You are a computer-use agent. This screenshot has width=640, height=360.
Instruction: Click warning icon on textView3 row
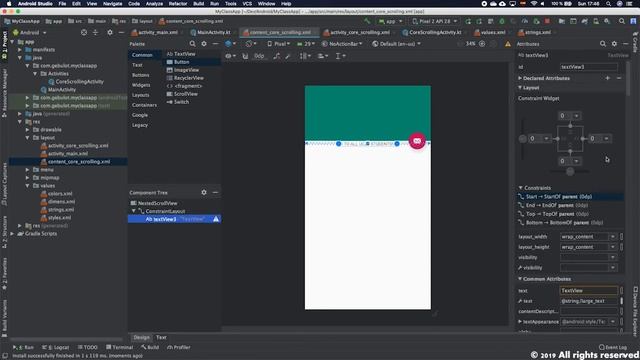point(216,219)
